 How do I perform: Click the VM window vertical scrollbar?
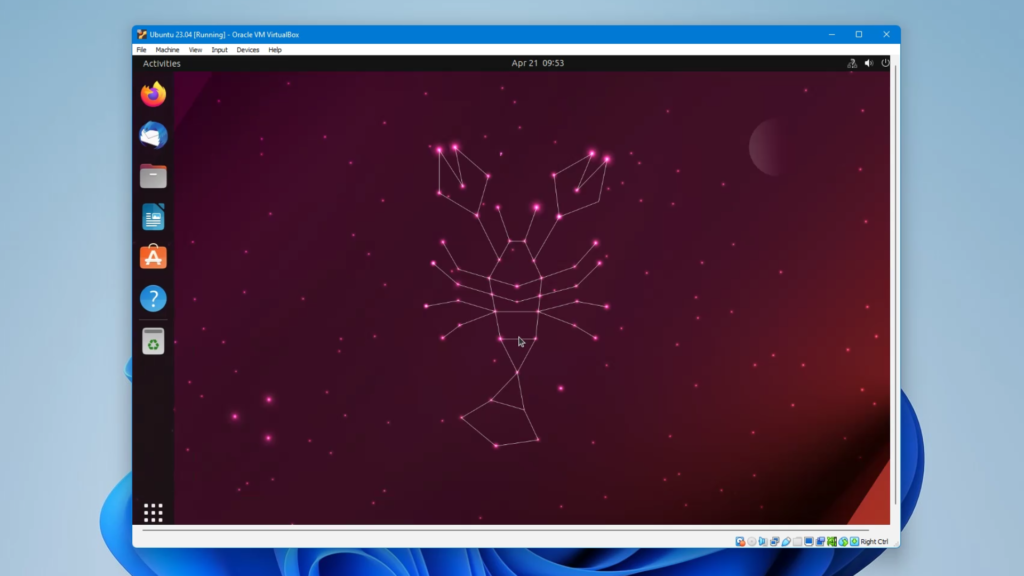[895, 285]
